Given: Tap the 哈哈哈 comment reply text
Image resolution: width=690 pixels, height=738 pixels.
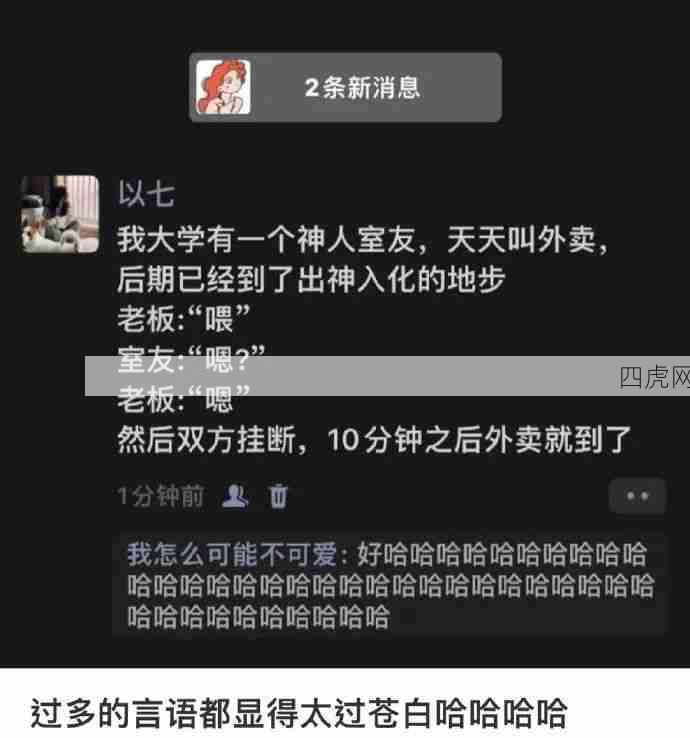Looking at the screenshot, I should point(391,585).
